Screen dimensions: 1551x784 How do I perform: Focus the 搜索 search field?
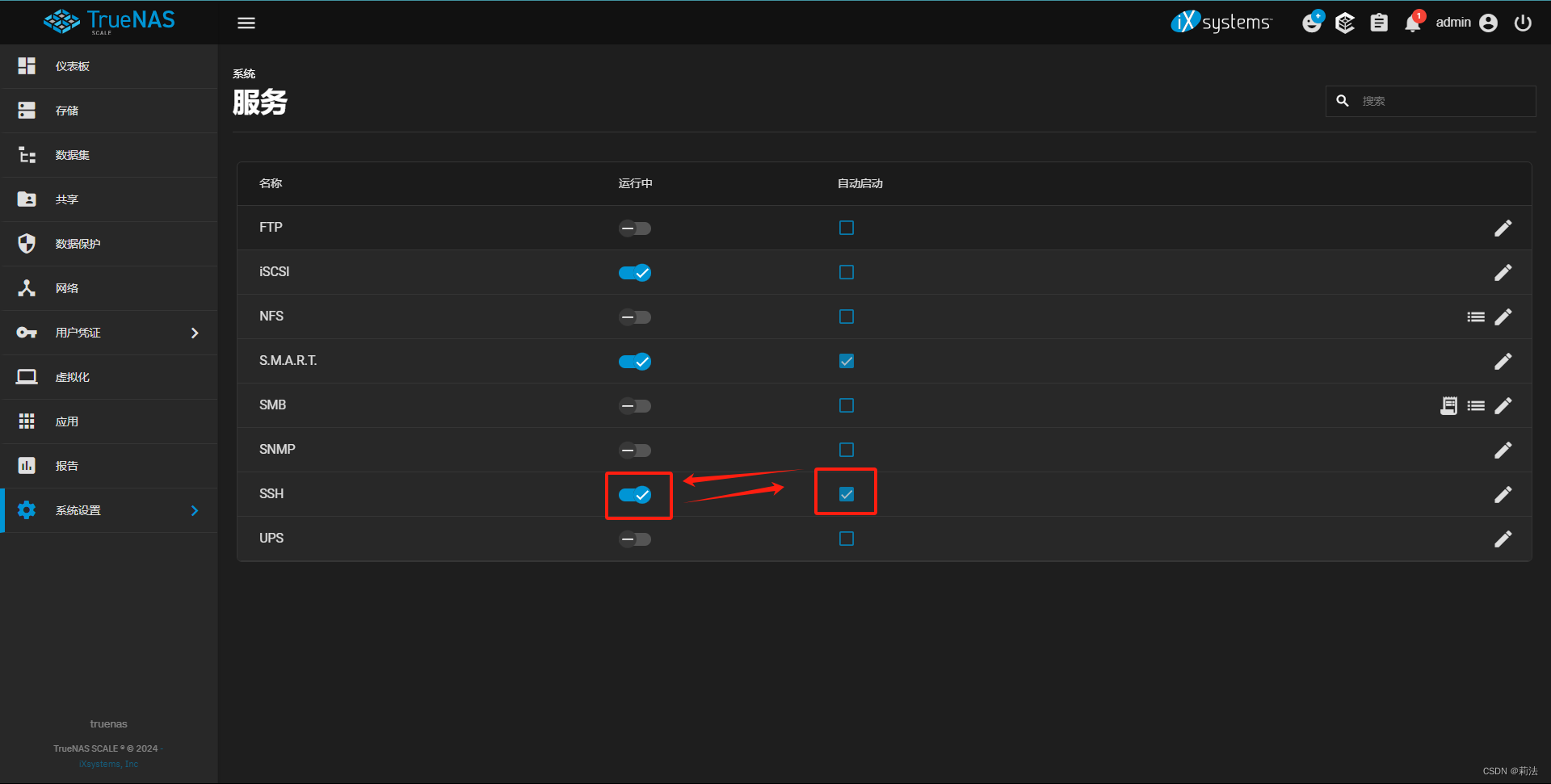[1431, 101]
